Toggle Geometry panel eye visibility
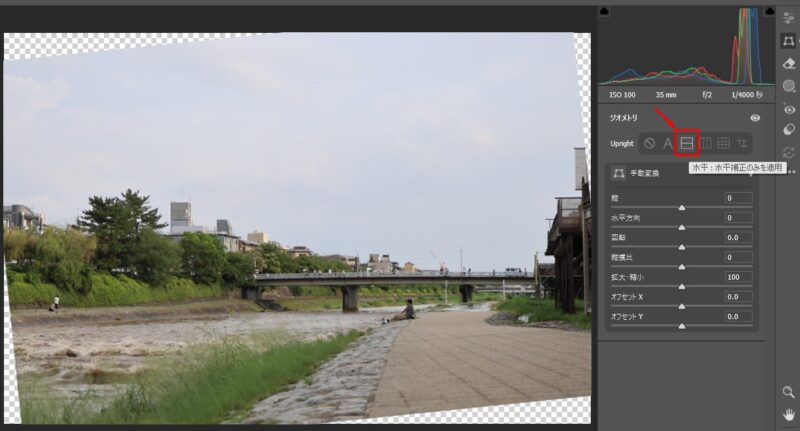Image resolution: width=800 pixels, height=431 pixels. click(755, 118)
